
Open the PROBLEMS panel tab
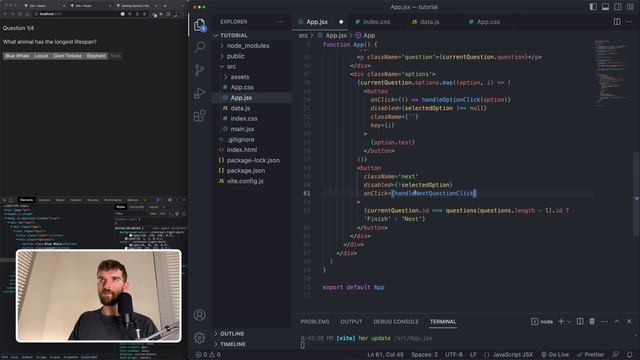point(315,322)
